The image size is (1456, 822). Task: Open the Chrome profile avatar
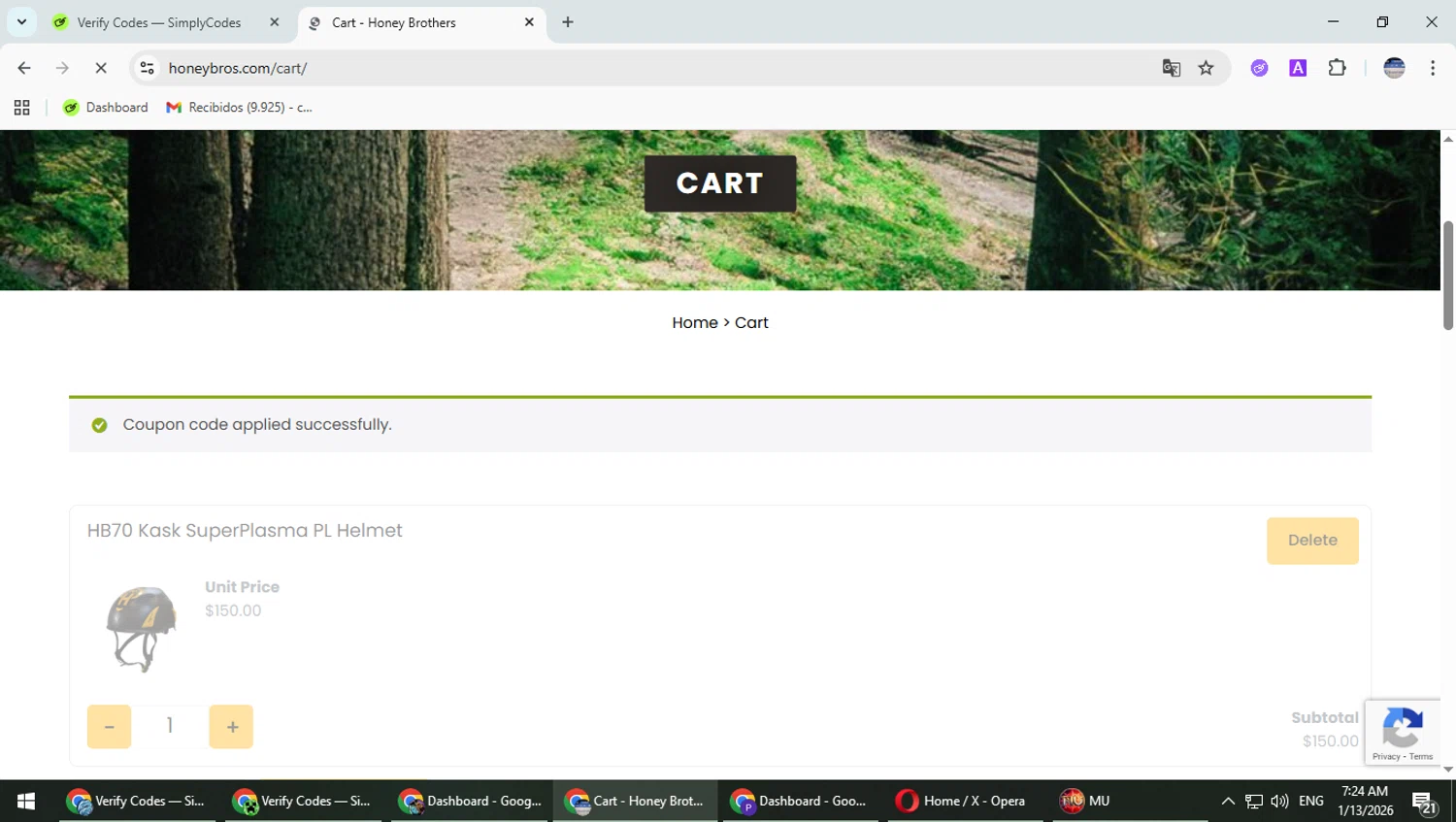(1394, 68)
